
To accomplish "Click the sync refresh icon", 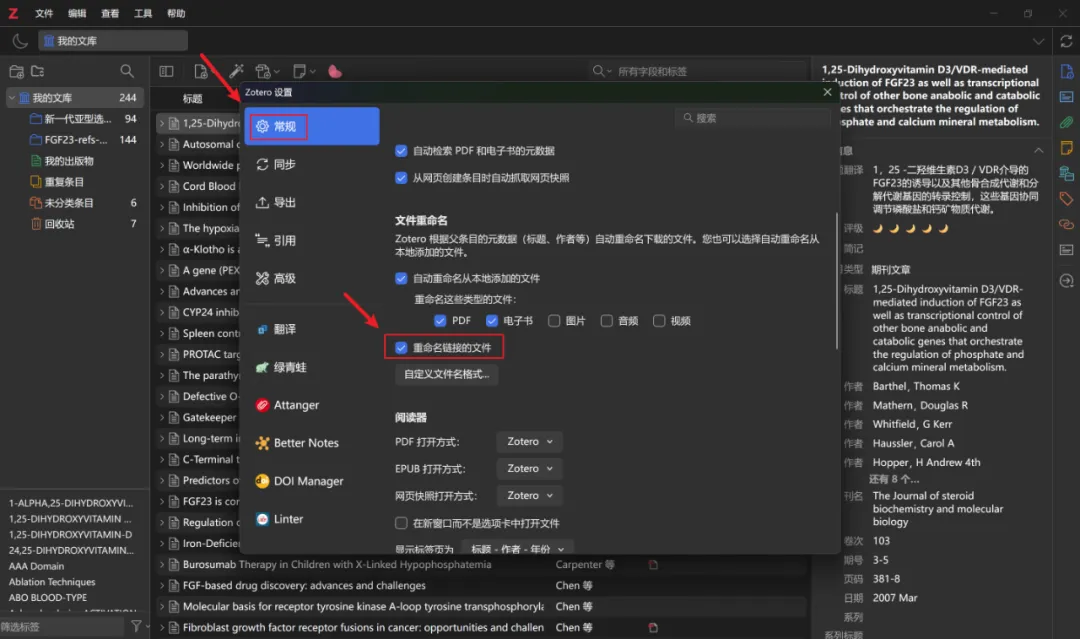I will pyautogui.click(x=1066, y=41).
